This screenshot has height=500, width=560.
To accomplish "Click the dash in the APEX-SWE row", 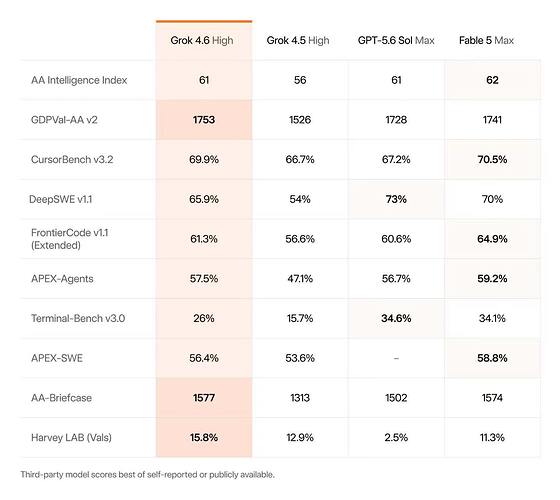I will pyautogui.click(x=396, y=358).
